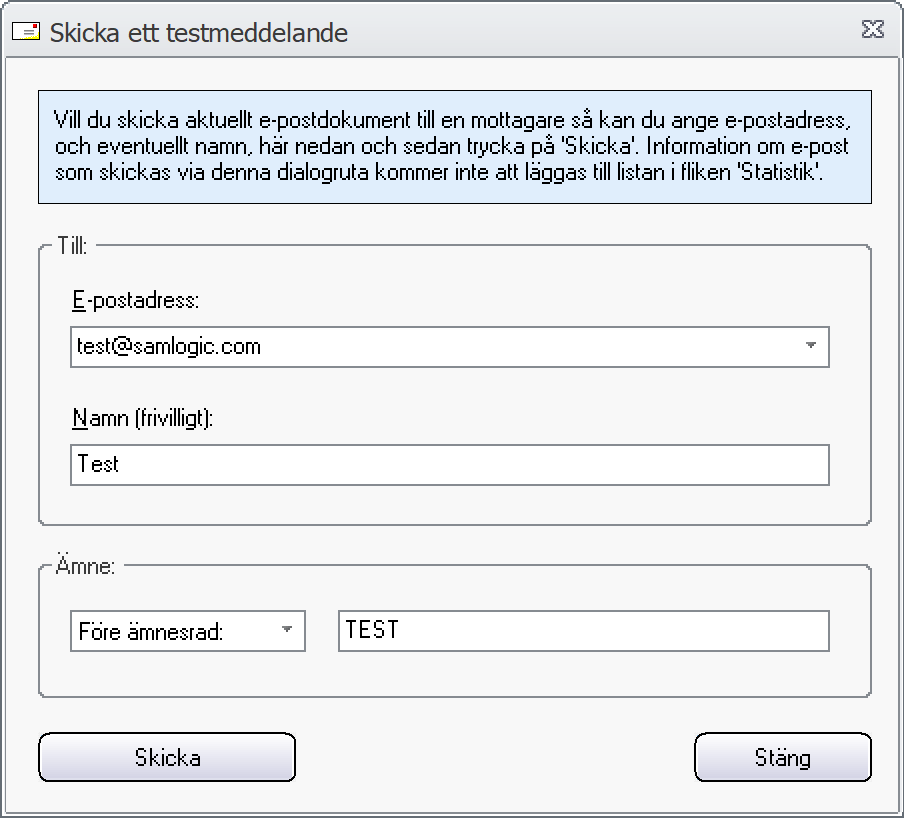This screenshot has width=904, height=818.
Task: Open the Före ämnesrad dropdown arrow
Action: coord(287,629)
